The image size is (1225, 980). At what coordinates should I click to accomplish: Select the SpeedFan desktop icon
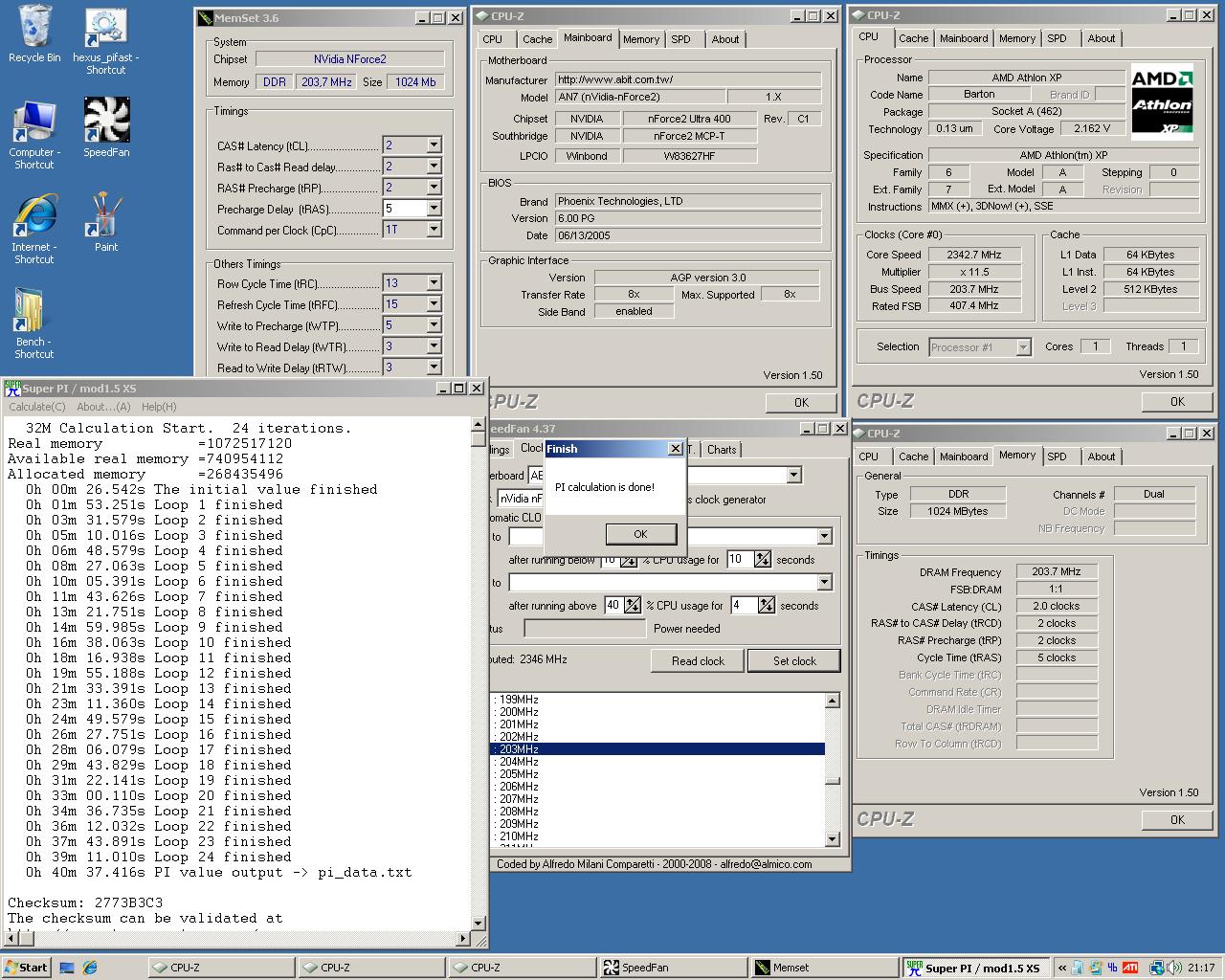[106, 126]
